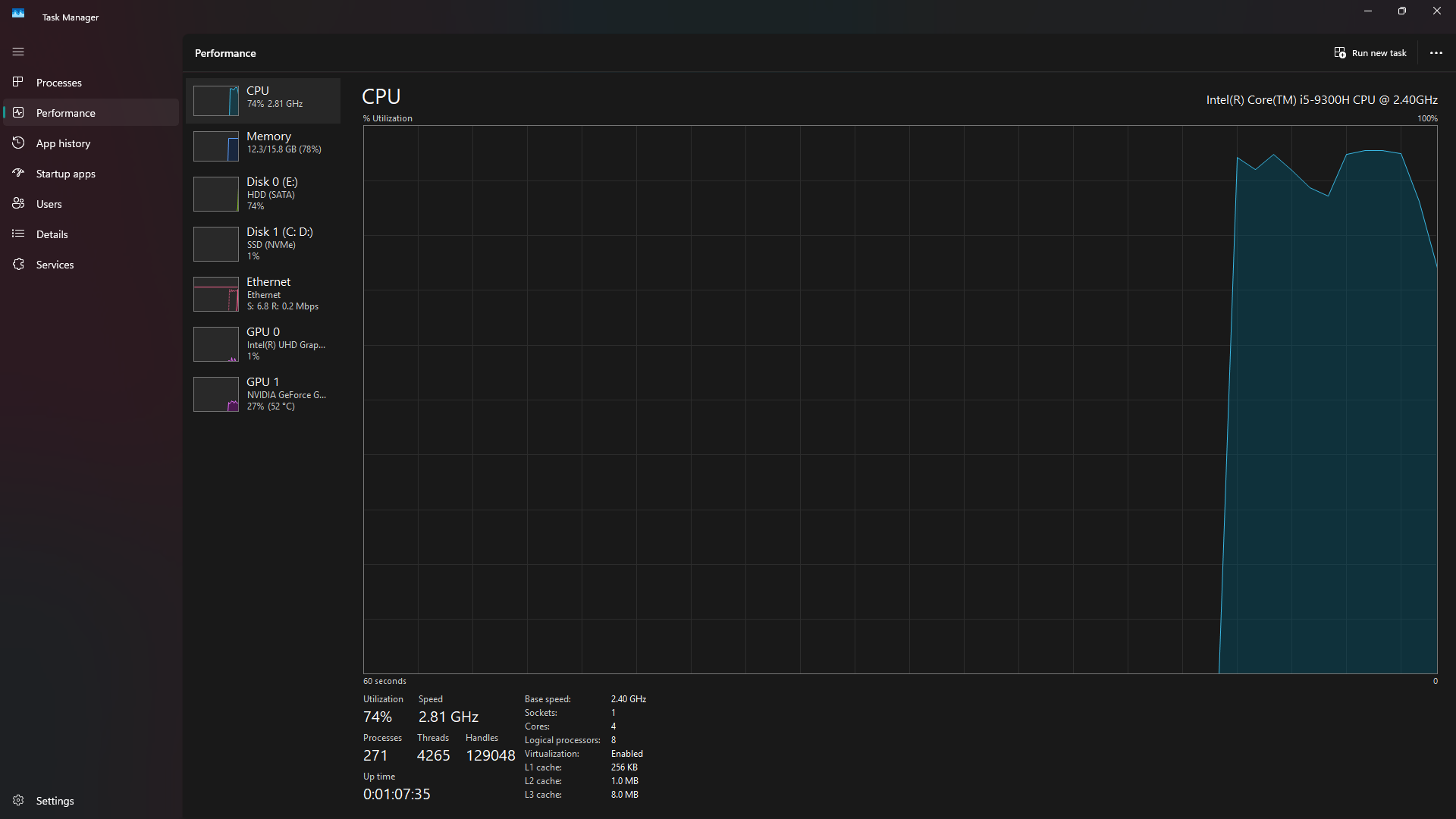Select the Ethernet network entry
Screen dimensions: 1456x819
click(263, 293)
